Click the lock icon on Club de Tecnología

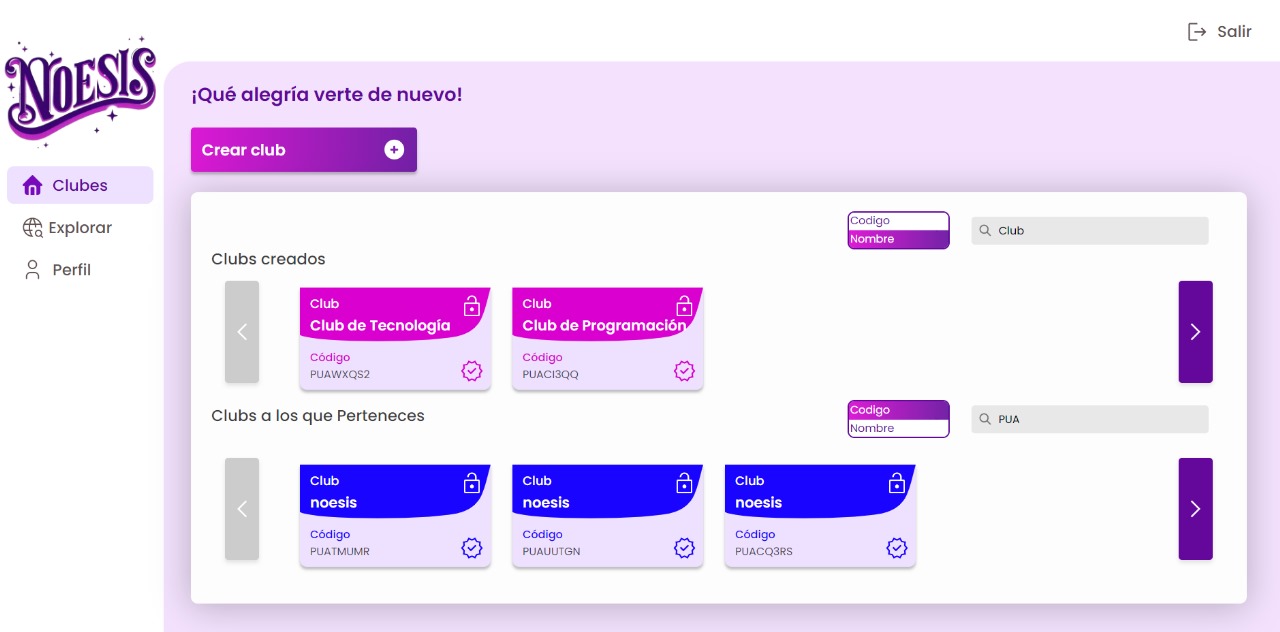[472, 305]
